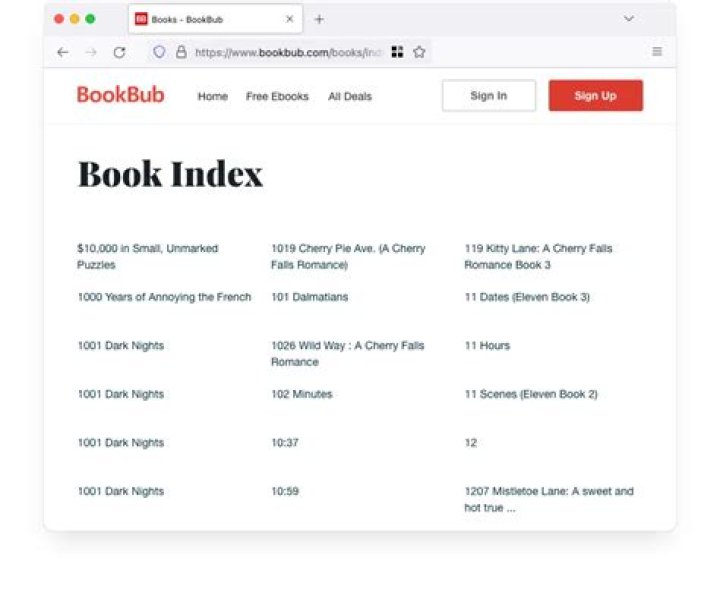Image resolution: width=720 pixels, height=589 pixels.
Task: Click the red Sign Up button
Action: point(596,95)
